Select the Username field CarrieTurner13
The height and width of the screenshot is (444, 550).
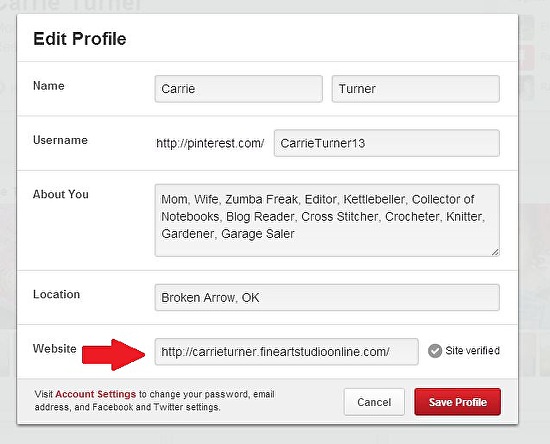387,143
